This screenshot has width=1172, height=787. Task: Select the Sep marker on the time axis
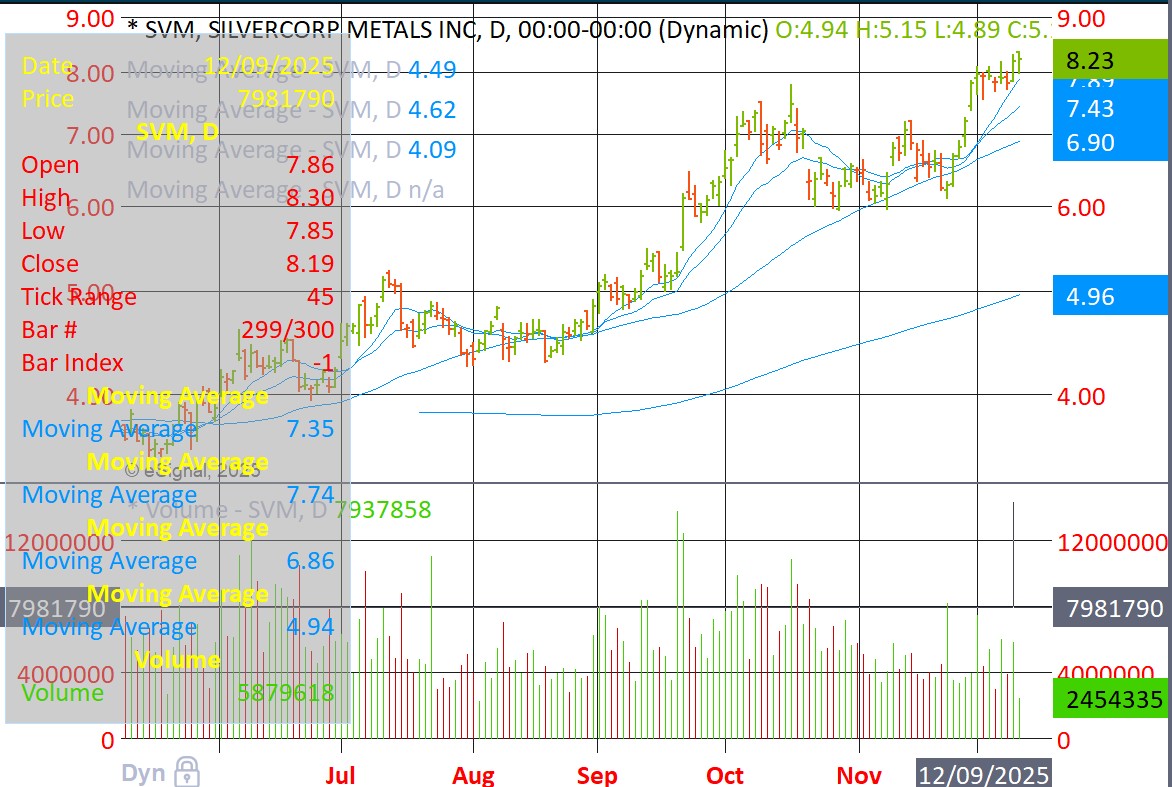click(x=597, y=775)
